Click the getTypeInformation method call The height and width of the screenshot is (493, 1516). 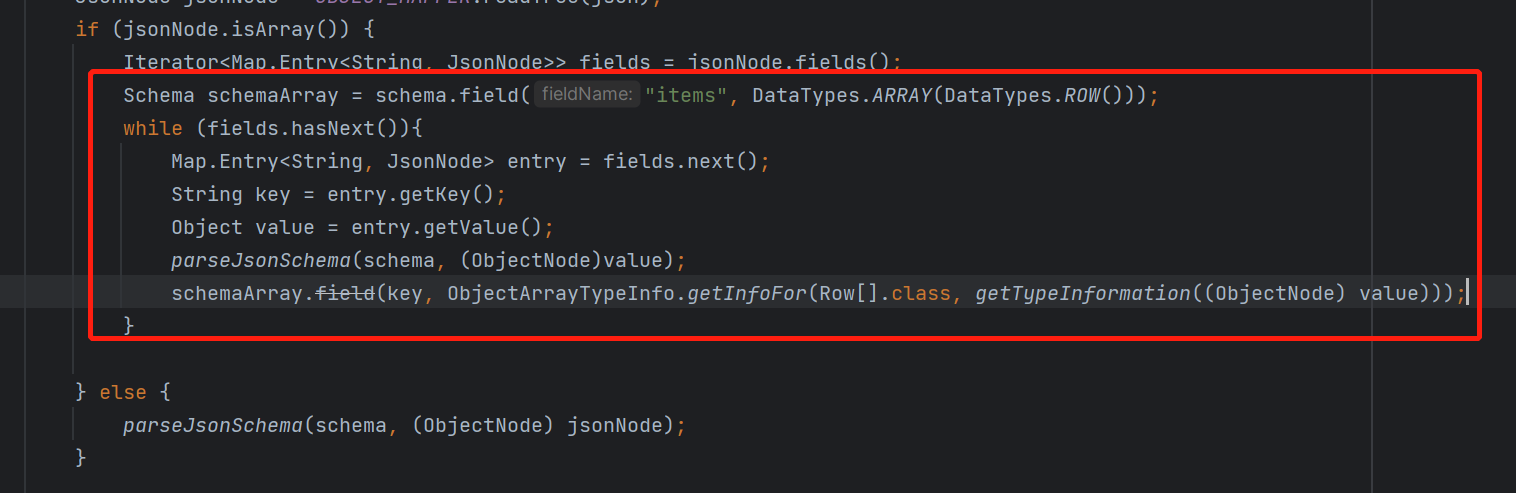(x=1082, y=293)
